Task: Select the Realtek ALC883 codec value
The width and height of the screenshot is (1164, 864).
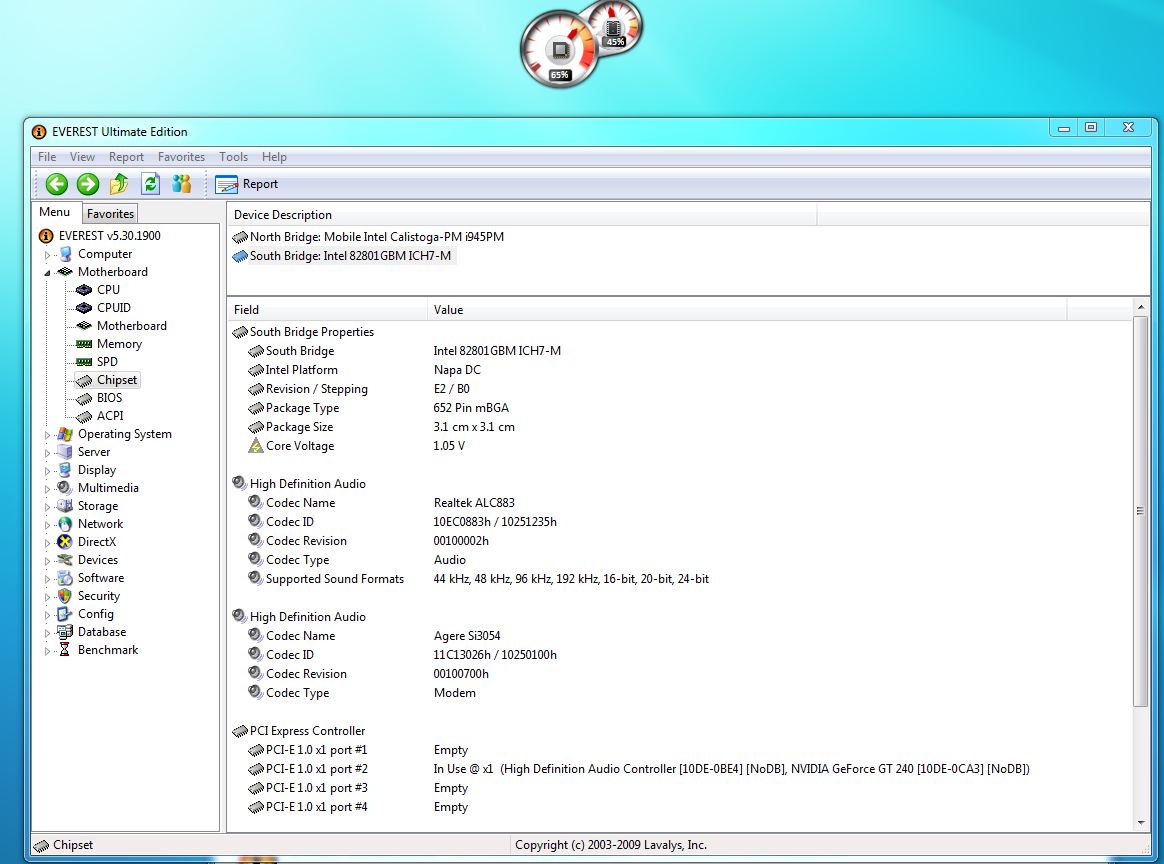Action: (474, 503)
